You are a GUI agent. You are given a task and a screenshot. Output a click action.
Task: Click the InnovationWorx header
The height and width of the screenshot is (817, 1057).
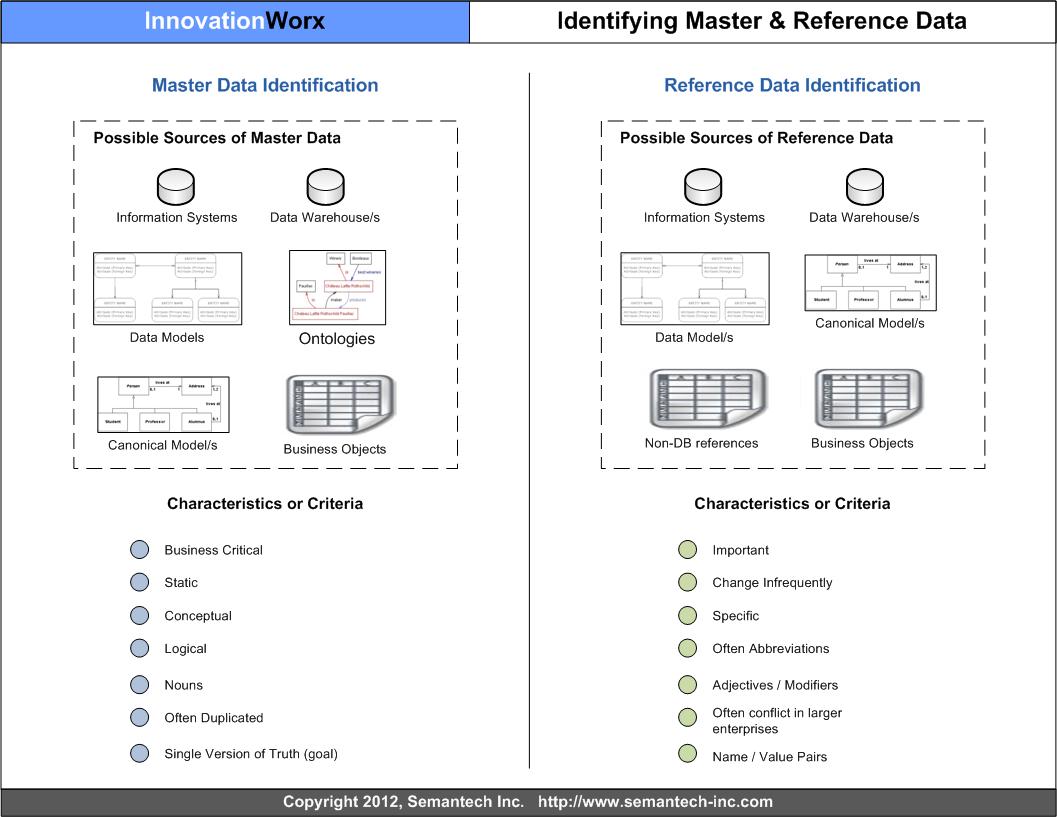pos(234,19)
